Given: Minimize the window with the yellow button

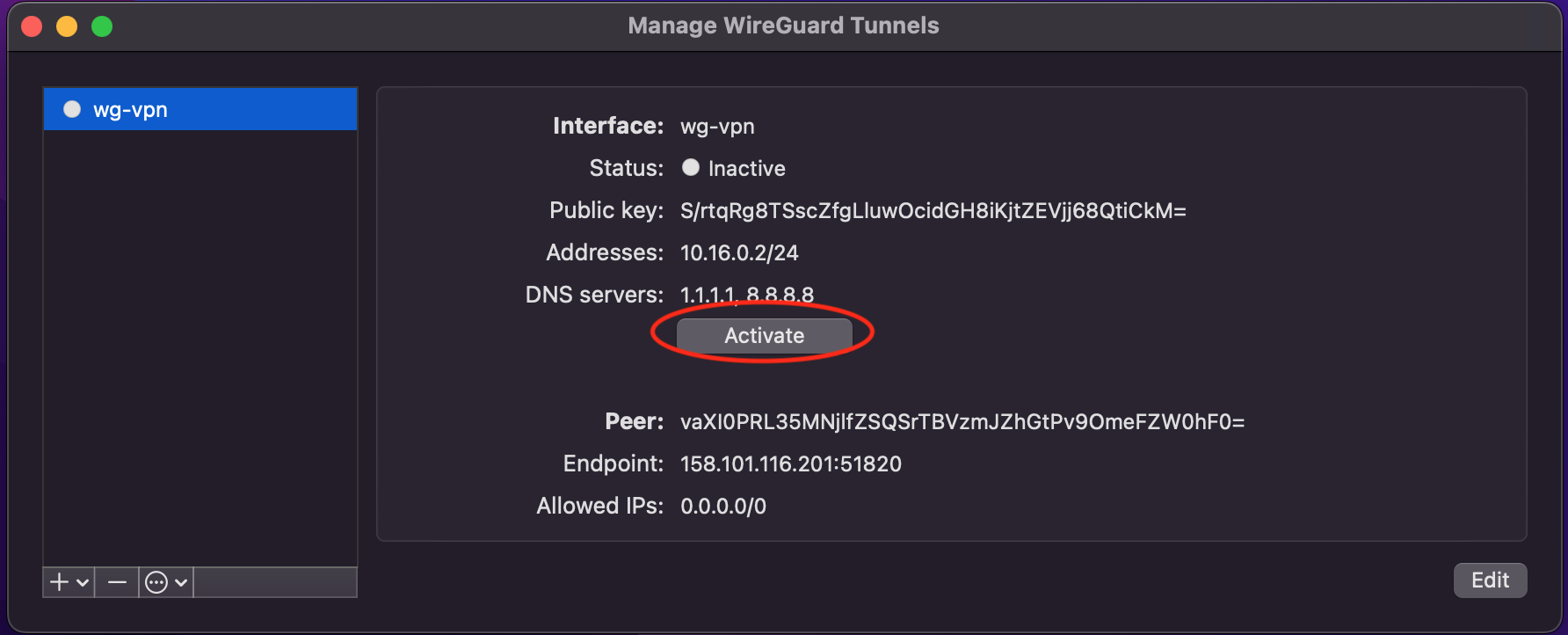Looking at the screenshot, I should pyautogui.click(x=67, y=26).
